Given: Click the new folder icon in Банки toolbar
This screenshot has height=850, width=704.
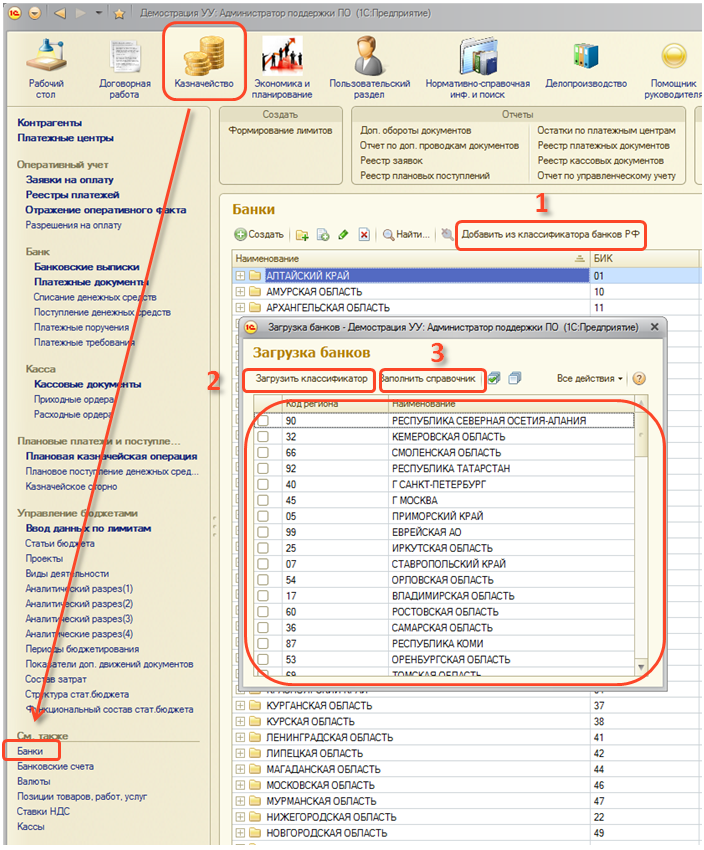Looking at the screenshot, I should 302,235.
